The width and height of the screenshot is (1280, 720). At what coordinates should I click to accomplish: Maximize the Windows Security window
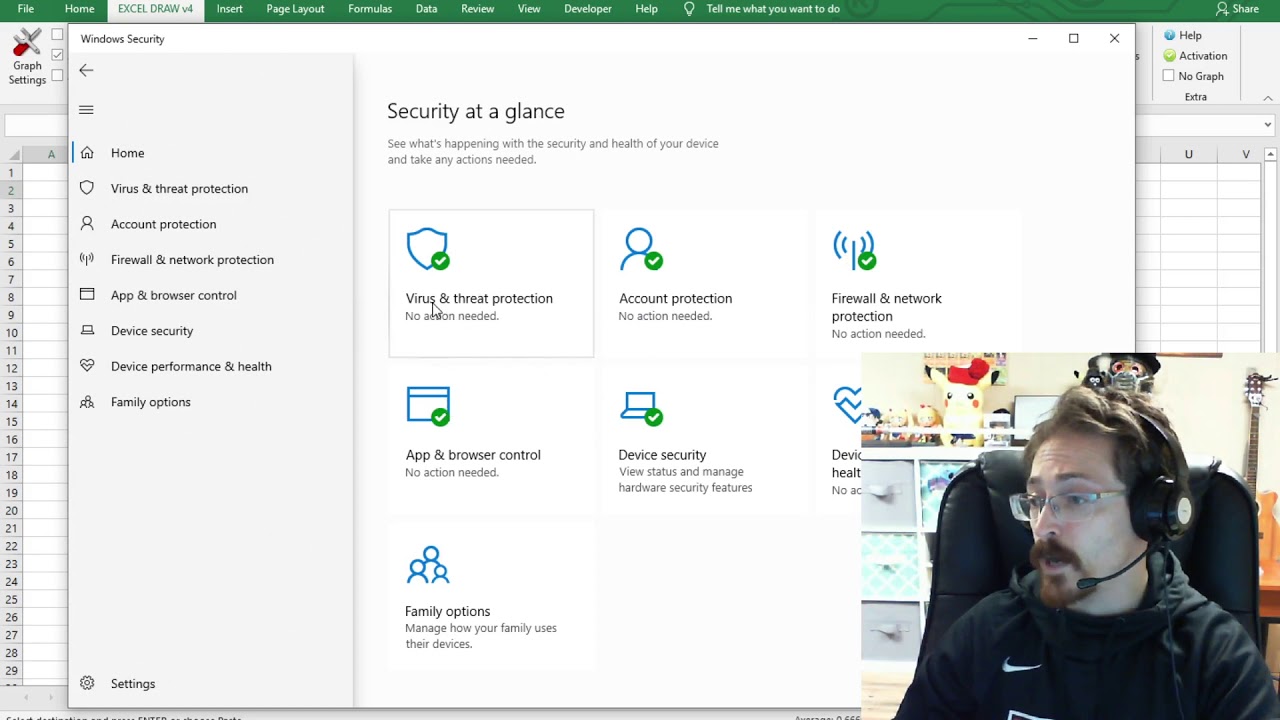[1074, 38]
